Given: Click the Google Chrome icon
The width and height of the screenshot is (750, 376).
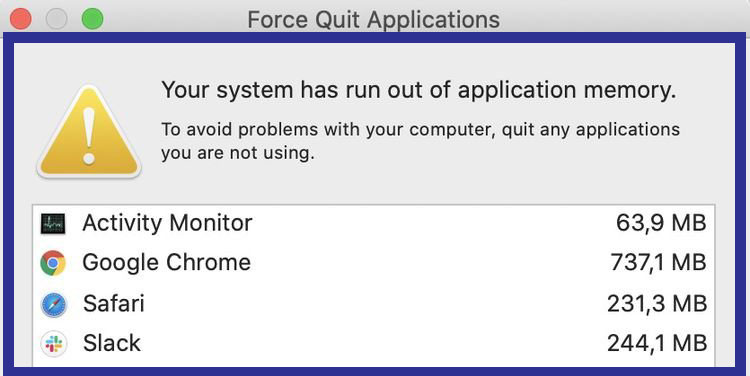Looking at the screenshot, I should tap(53, 263).
